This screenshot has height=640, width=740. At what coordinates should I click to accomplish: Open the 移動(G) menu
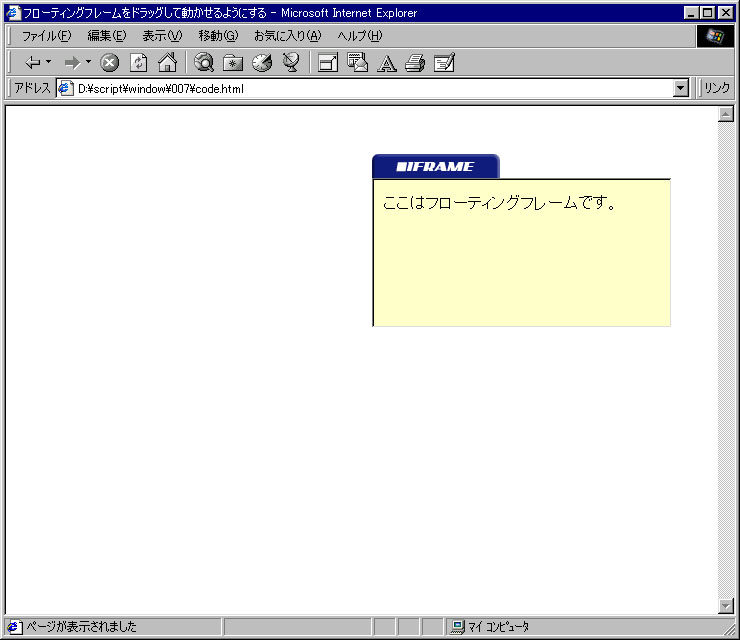(218, 35)
